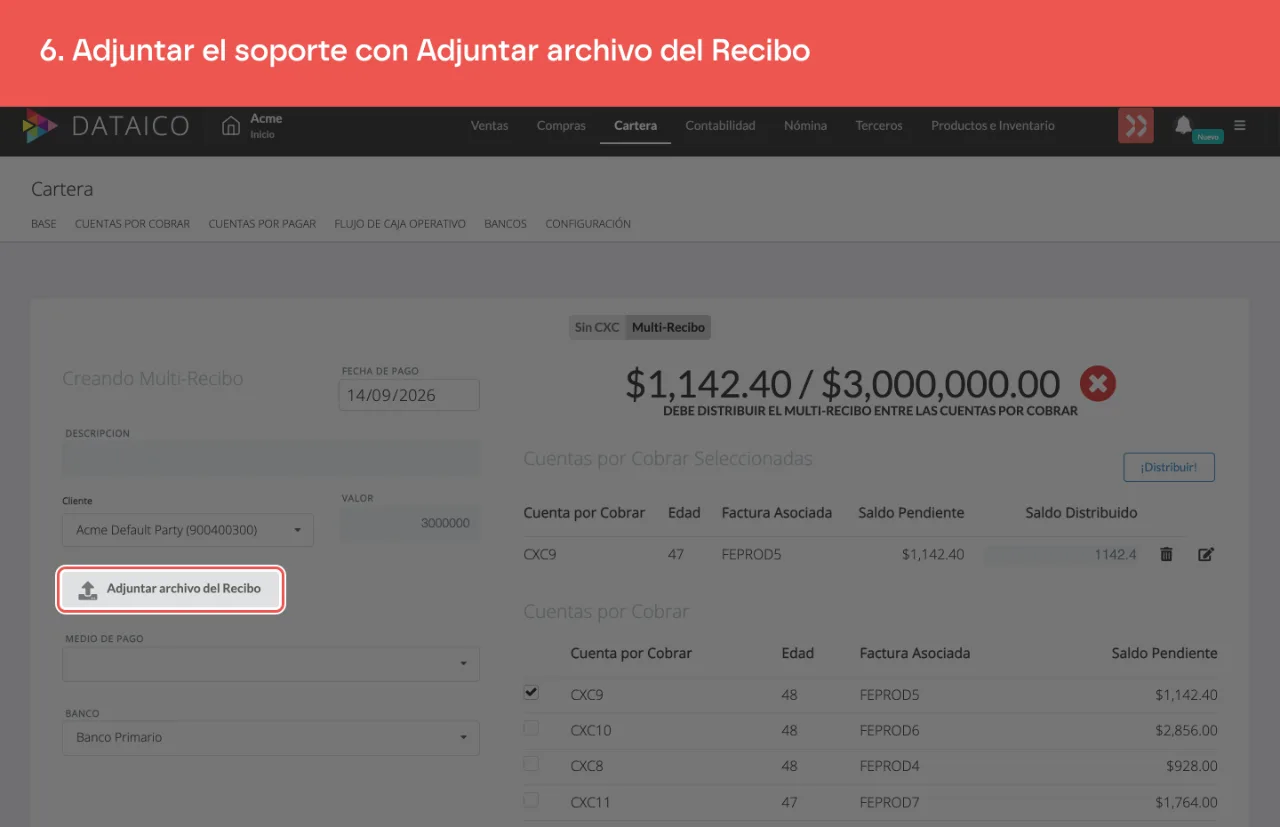Open the Configuración tab
Screen dimensions: 1280x827
click(x=588, y=224)
